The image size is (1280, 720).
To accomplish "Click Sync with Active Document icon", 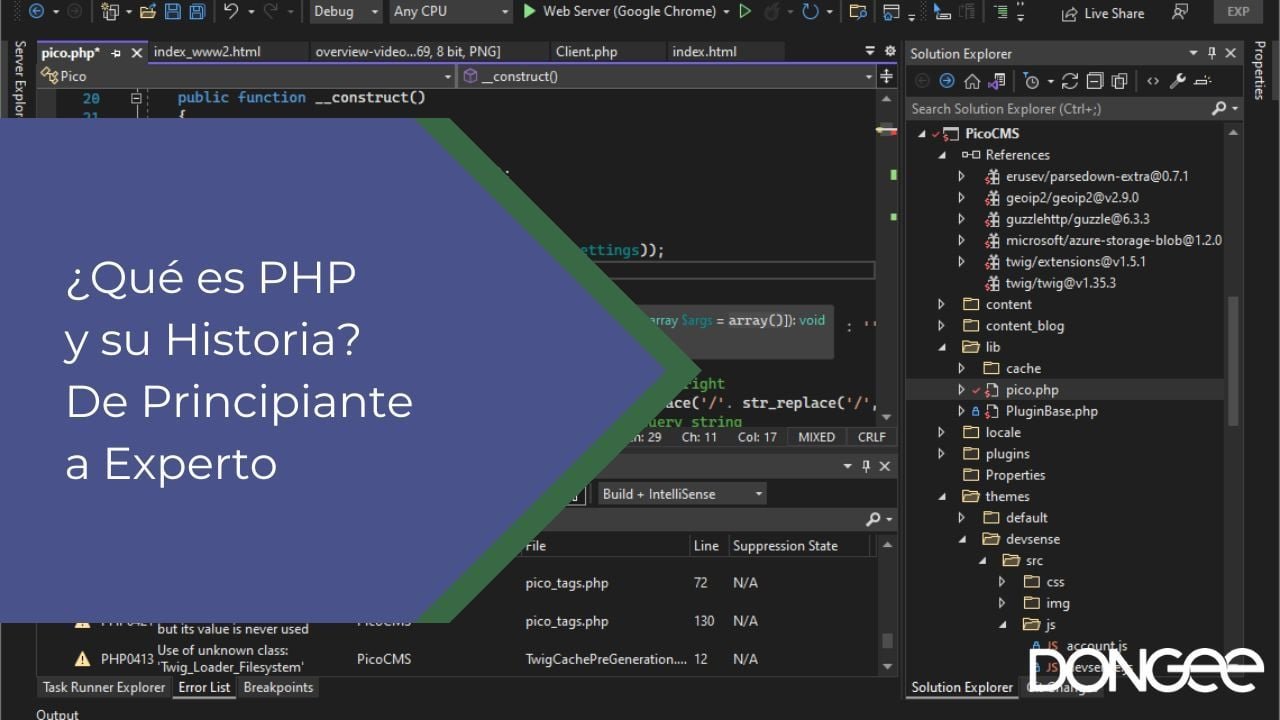I will (x=1070, y=81).
